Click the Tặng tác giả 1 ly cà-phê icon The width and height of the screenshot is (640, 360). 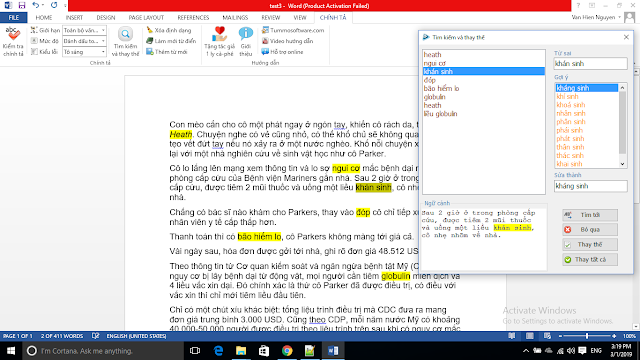tap(220, 42)
